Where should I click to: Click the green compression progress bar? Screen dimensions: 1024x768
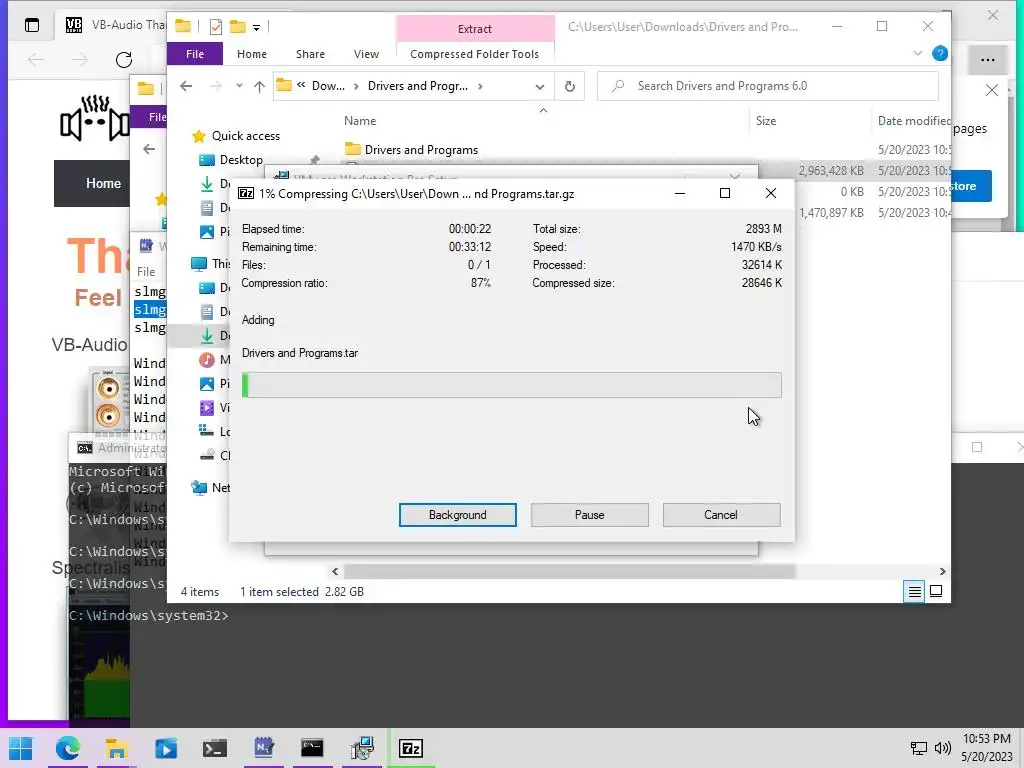(x=511, y=385)
